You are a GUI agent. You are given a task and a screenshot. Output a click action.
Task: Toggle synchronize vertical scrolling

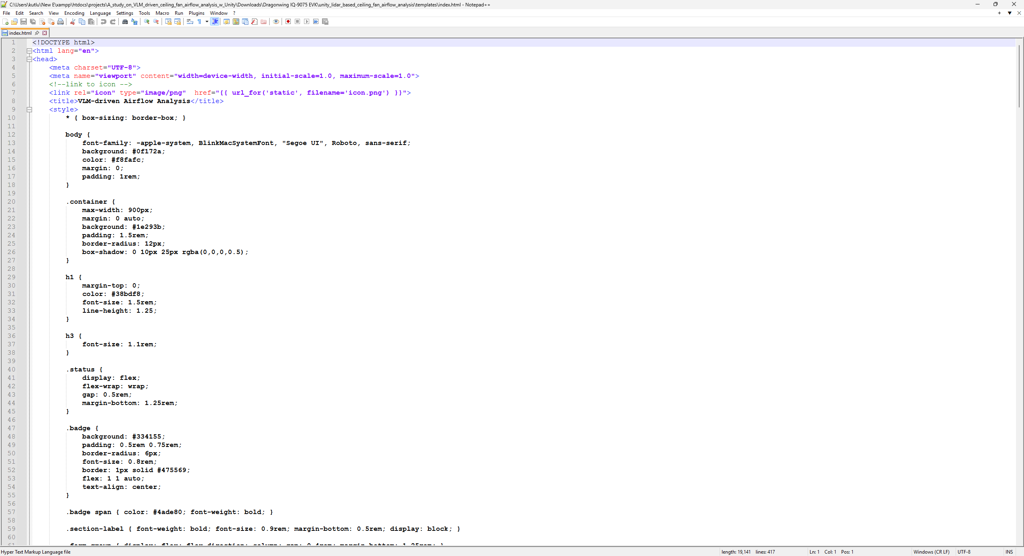(x=168, y=22)
